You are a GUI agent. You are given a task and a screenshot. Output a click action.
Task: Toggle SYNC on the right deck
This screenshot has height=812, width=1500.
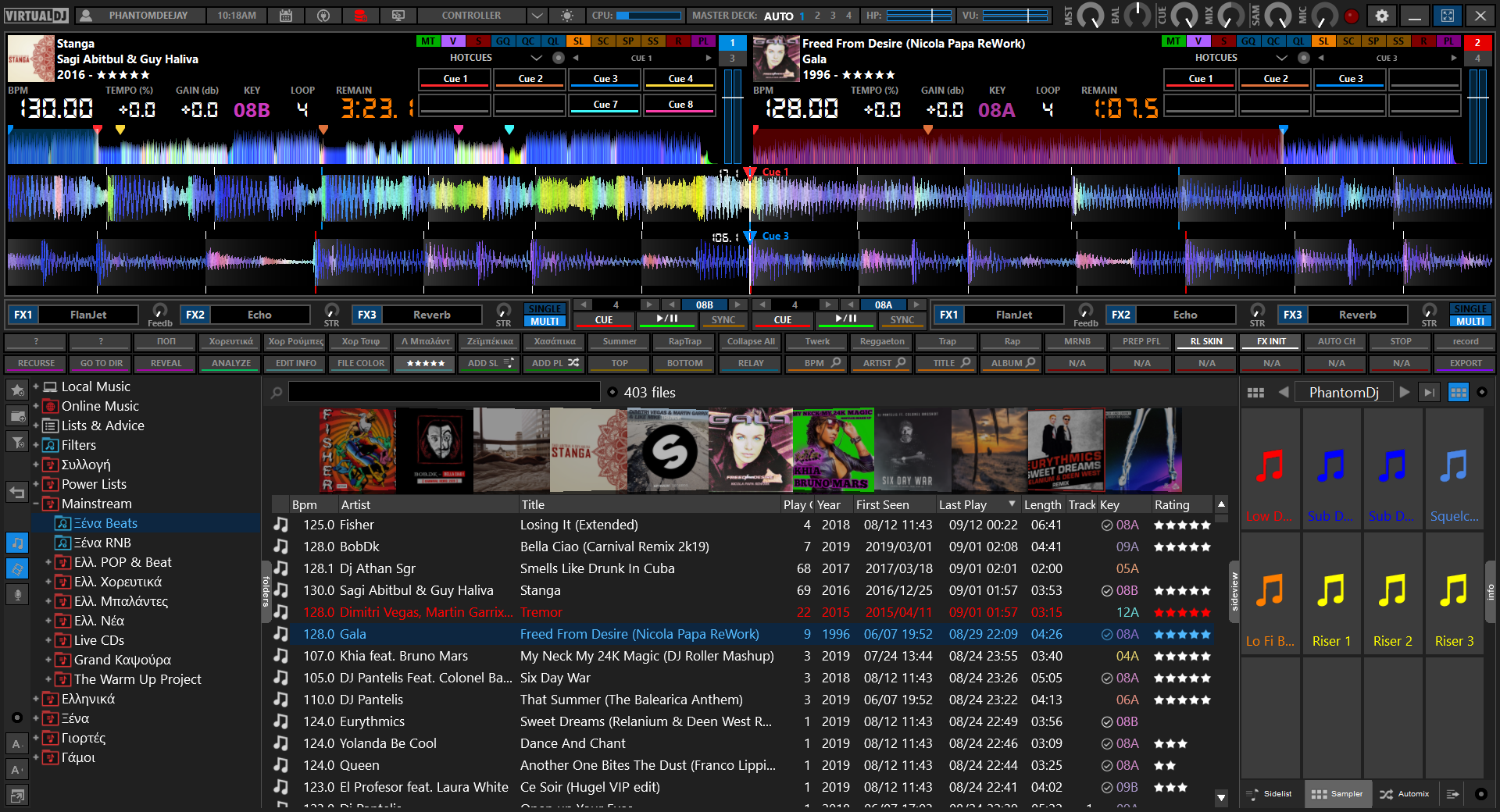click(902, 320)
